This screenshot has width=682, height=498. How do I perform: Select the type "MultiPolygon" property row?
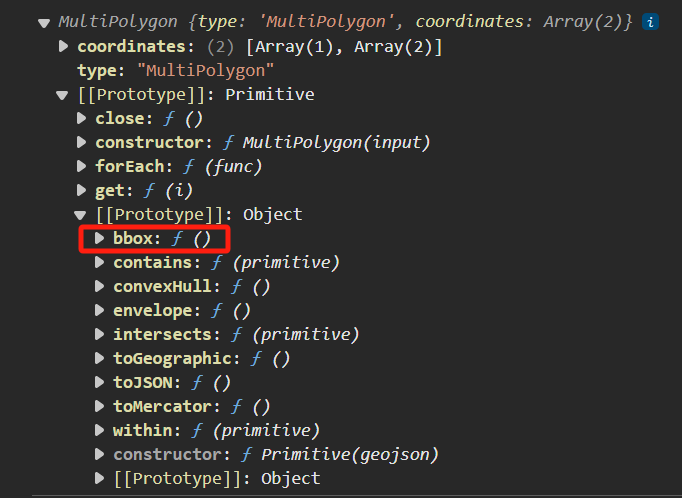176,70
